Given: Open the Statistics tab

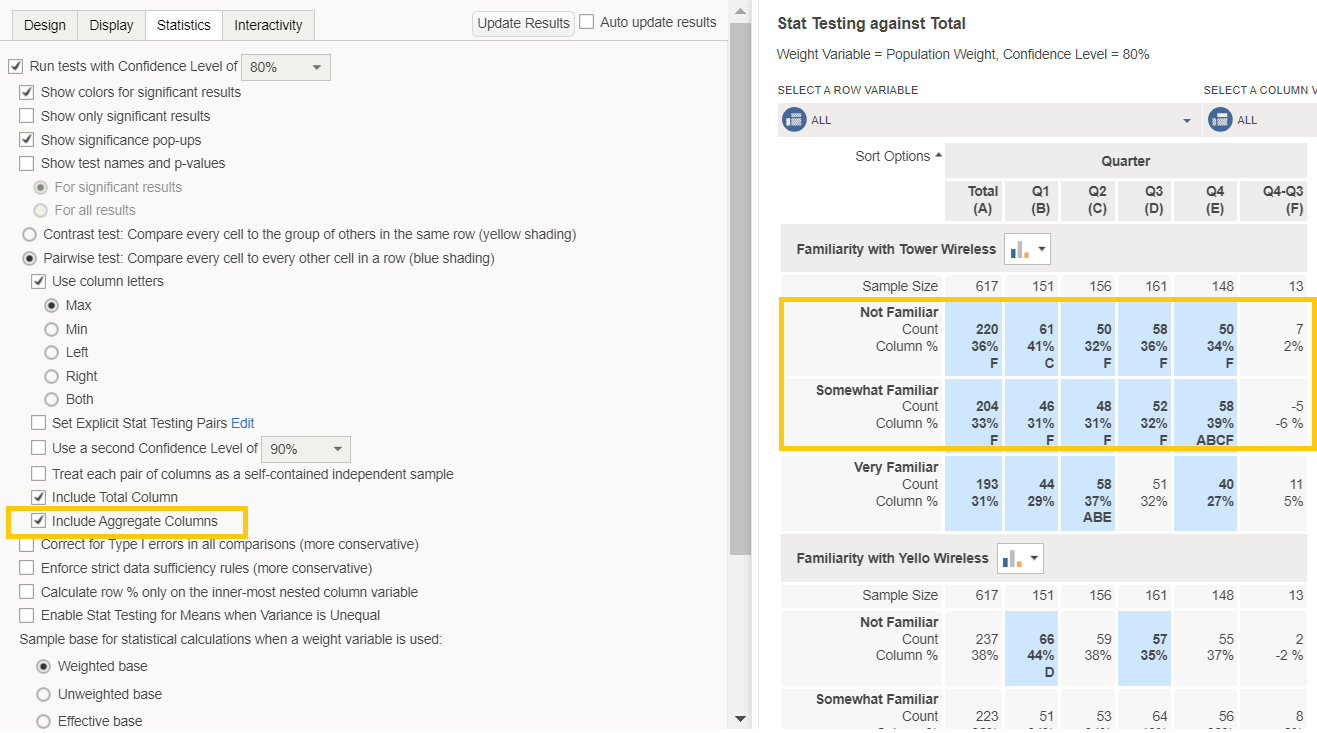Looking at the screenshot, I should [184, 26].
